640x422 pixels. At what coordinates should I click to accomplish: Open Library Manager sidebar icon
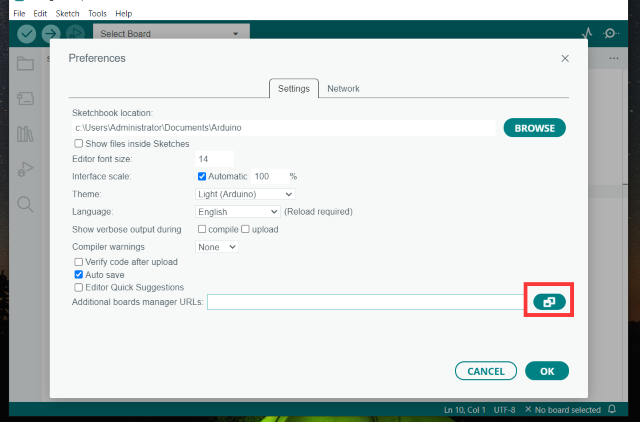(25, 134)
